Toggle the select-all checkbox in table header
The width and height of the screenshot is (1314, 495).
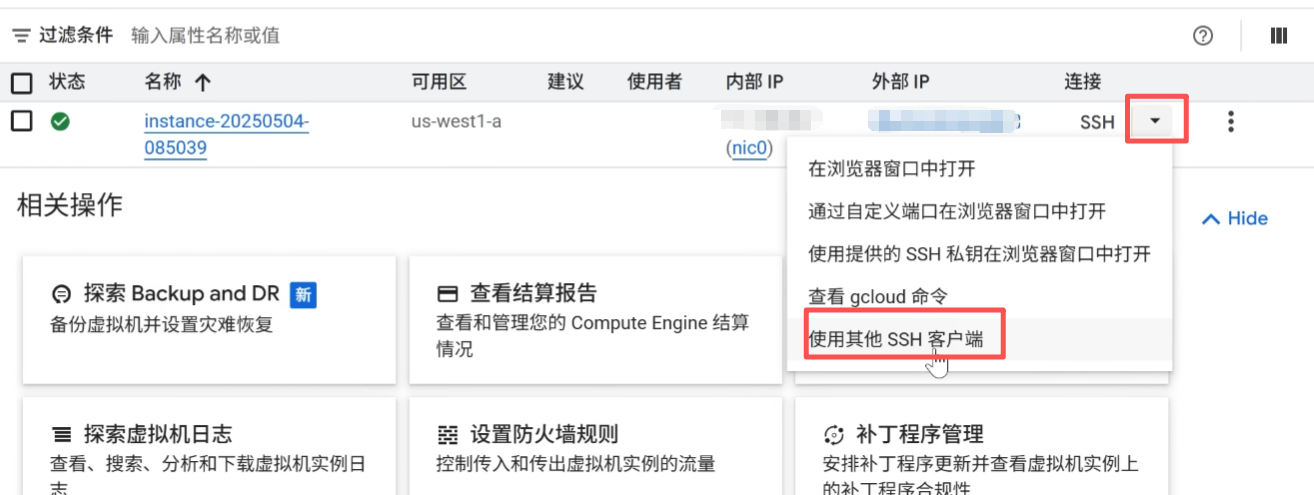[21, 82]
